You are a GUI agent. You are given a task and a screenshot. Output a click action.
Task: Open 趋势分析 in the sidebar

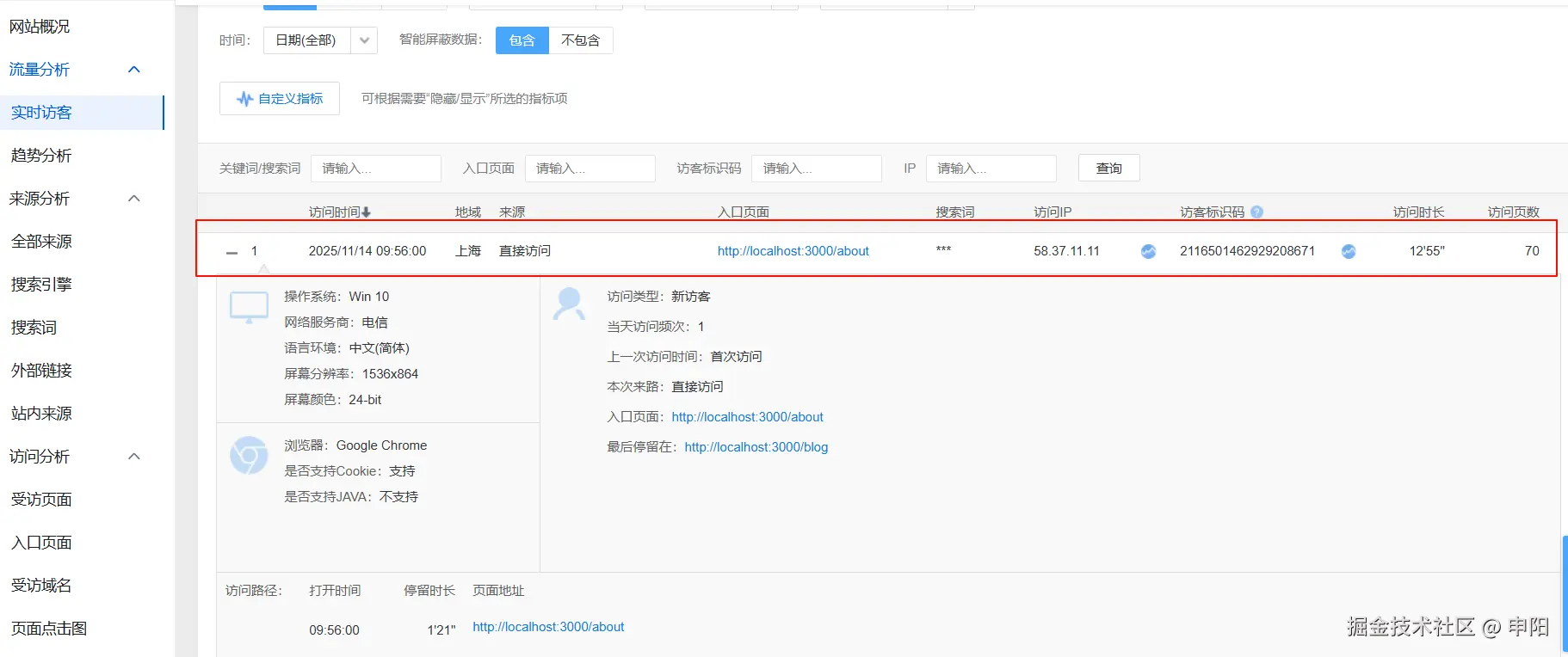click(41, 156)
